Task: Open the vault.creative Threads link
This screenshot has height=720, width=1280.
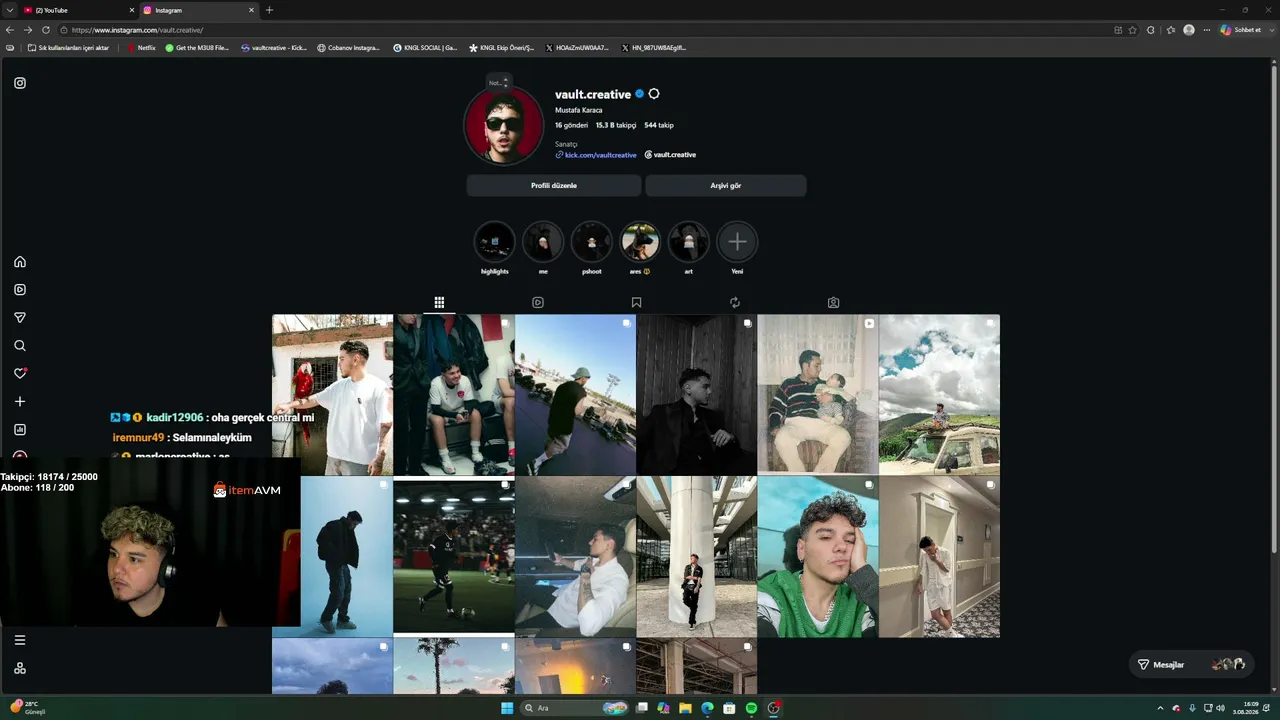Action: (x=670, y=155)
